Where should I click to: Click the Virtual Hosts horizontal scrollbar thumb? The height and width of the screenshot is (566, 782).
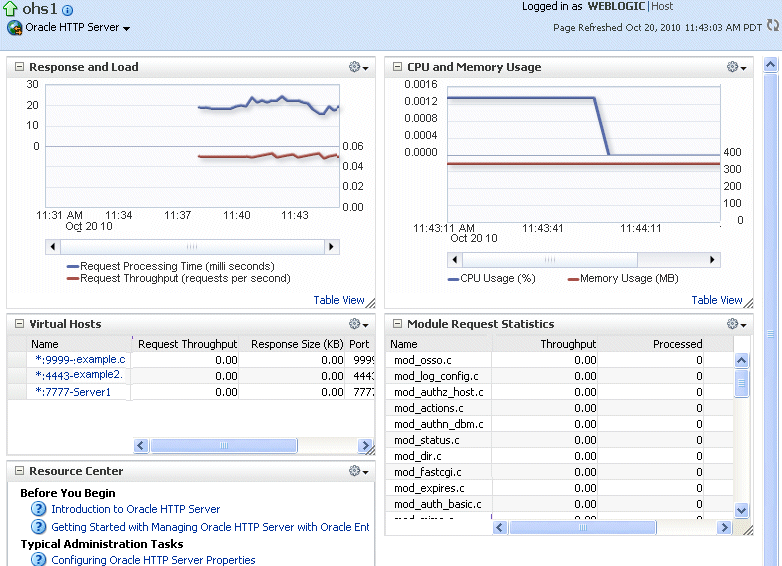coord(223,445)
